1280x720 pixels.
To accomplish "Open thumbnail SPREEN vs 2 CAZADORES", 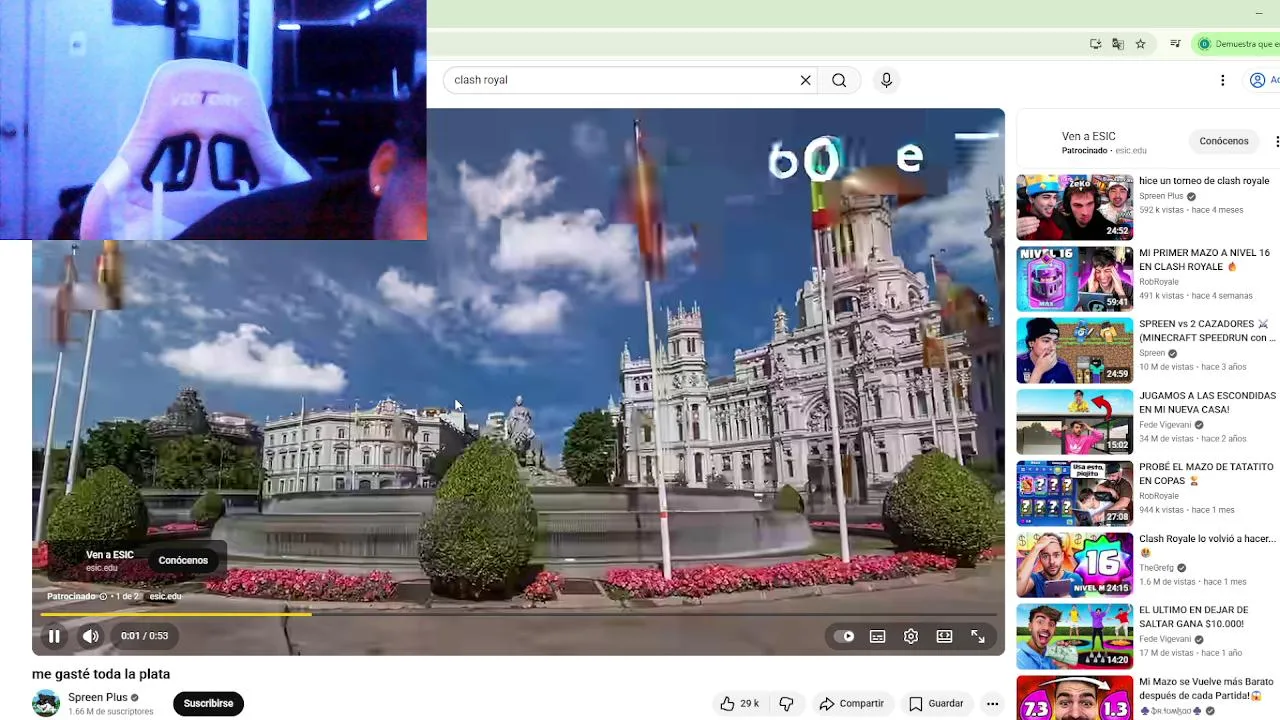I will (1075, 351).
